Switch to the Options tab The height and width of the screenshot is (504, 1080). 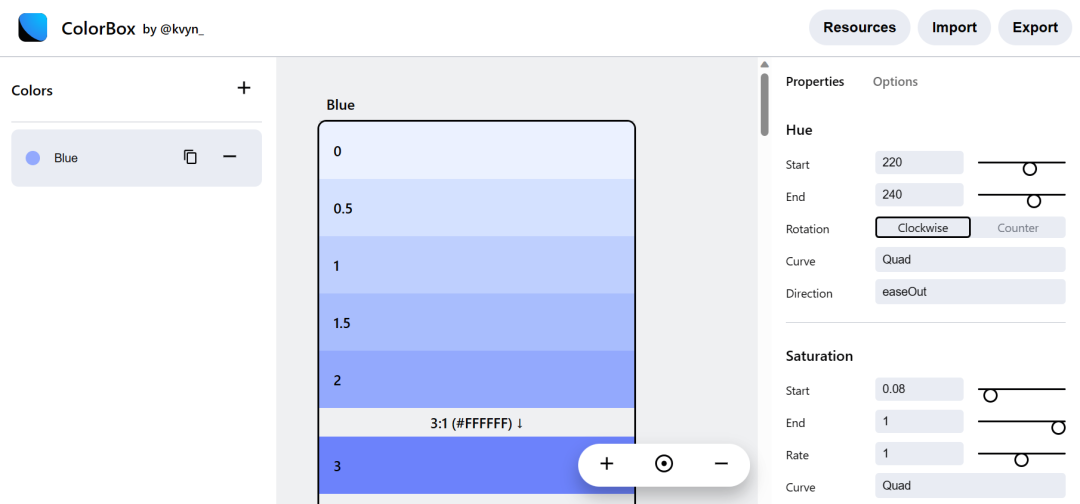[x=895, y=81]
